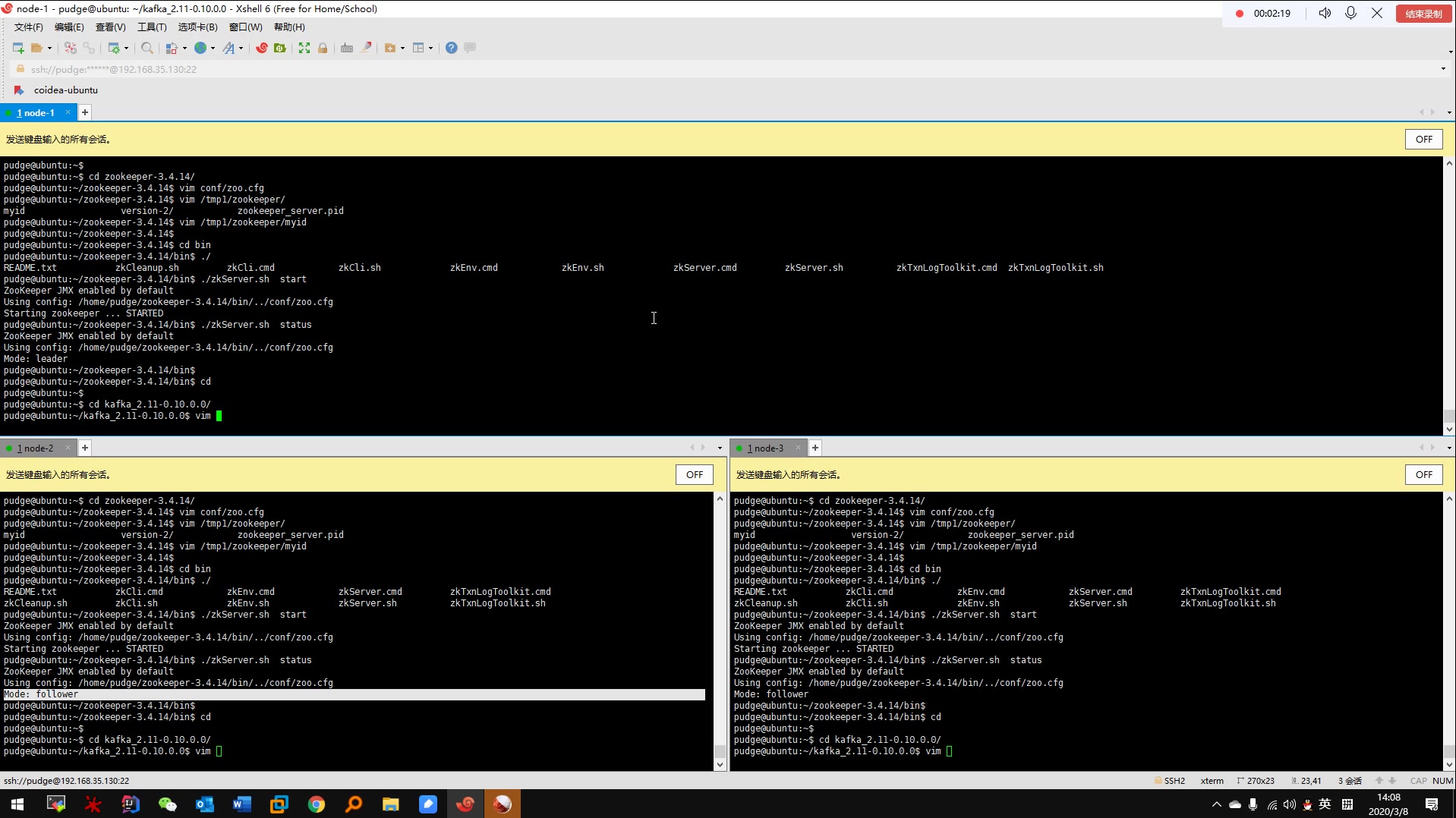
Task: Click the new folder plus icon
Action: (x=390, y=48)
